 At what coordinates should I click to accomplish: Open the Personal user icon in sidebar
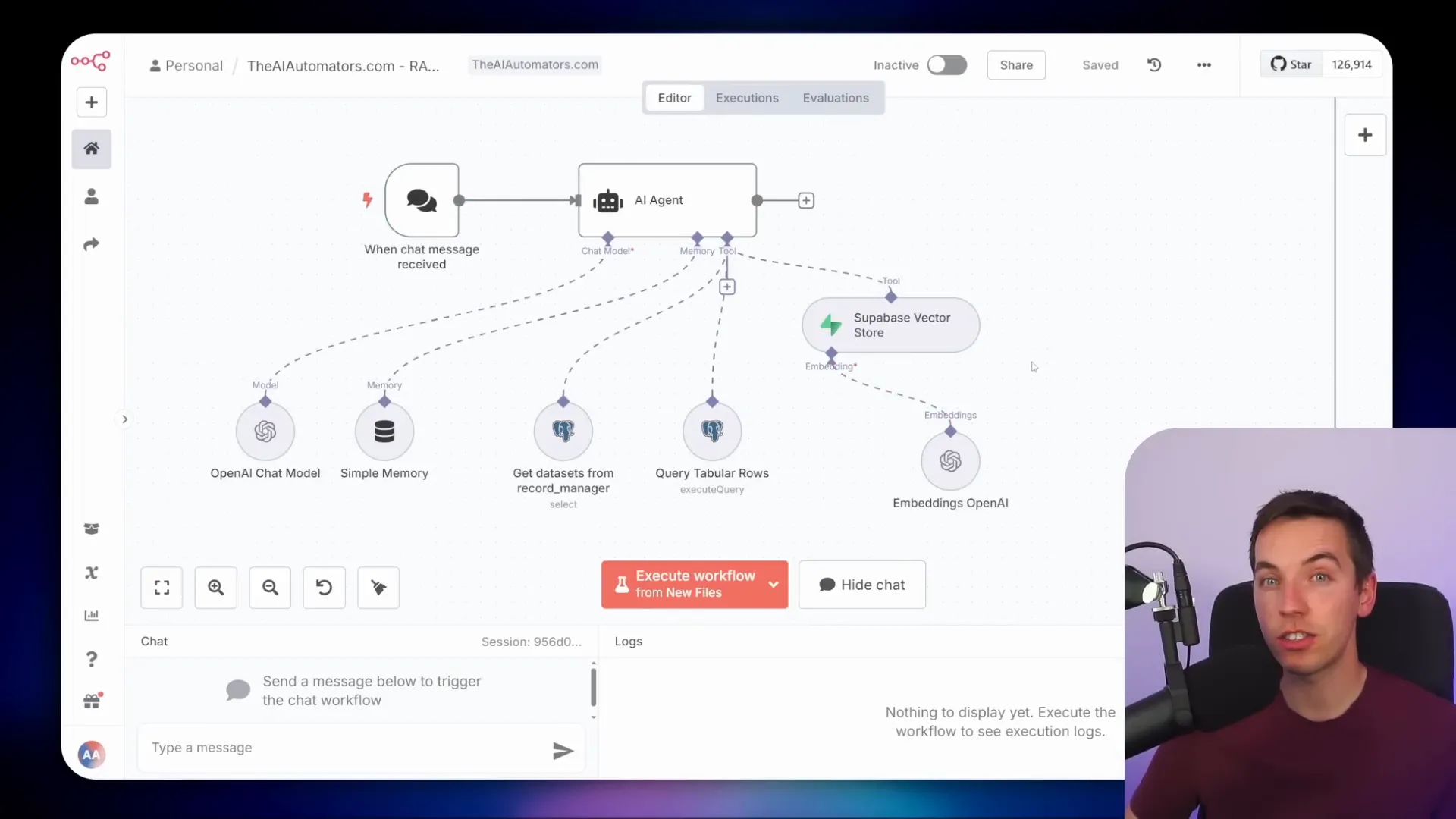91,196
